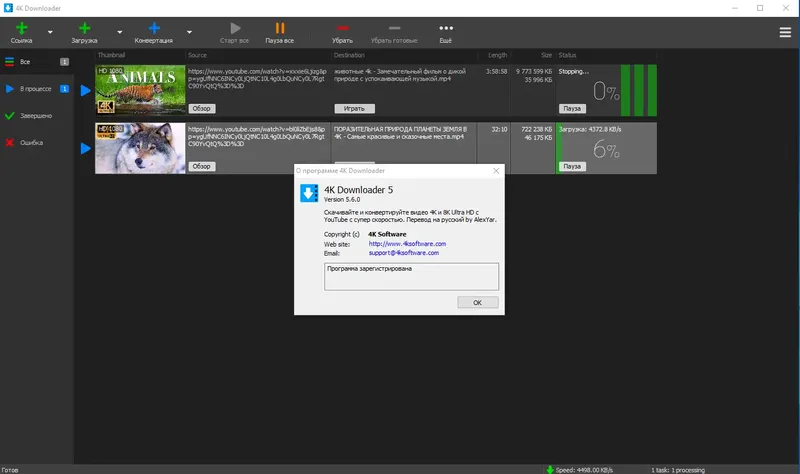This screenshot has height=474, width=800.
Task: Select the Завершено sidebar filter
Action: coord(36,116)
